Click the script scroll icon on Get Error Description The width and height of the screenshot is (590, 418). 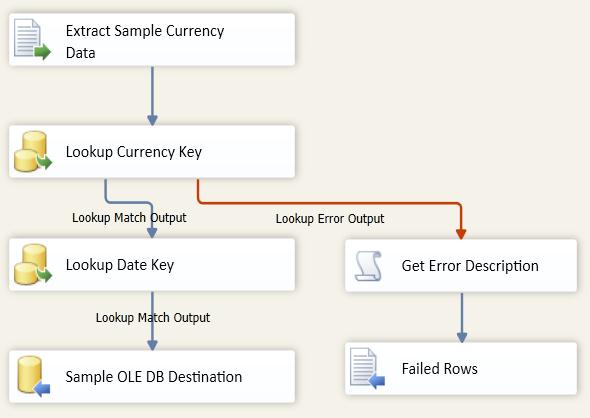point(368,266)
